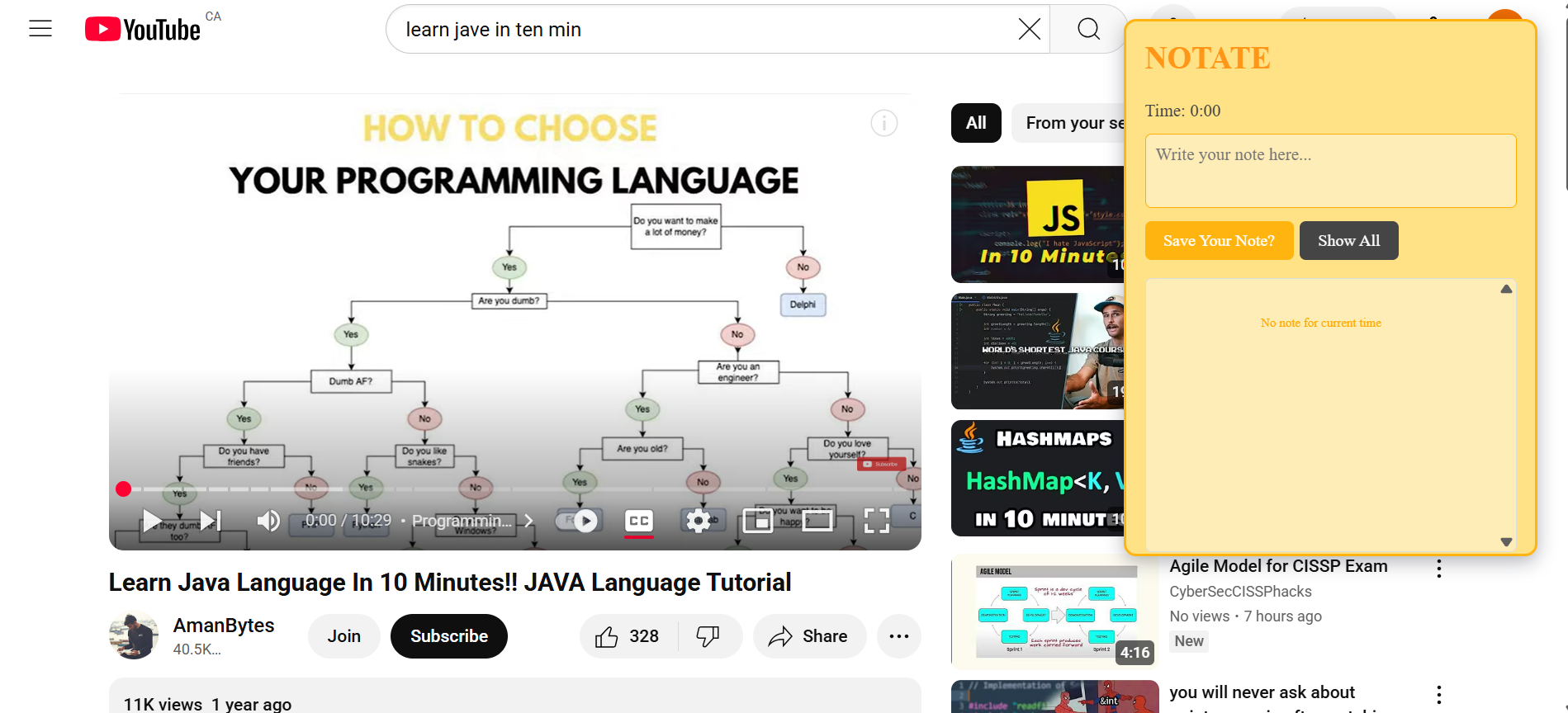The height and width of the screenshot is (713, 1568).
Task: Clear the search box with X icon
Action: tap(1029, 30)
